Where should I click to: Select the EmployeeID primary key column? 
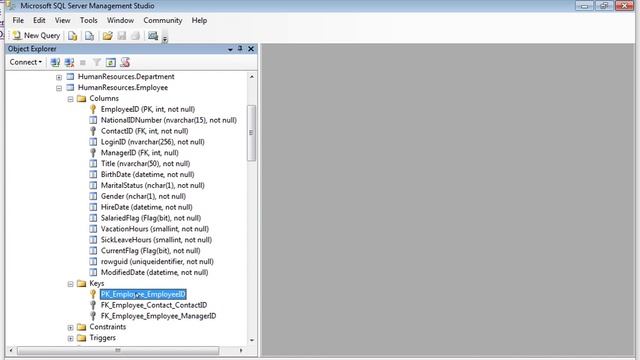click(148, 109)
